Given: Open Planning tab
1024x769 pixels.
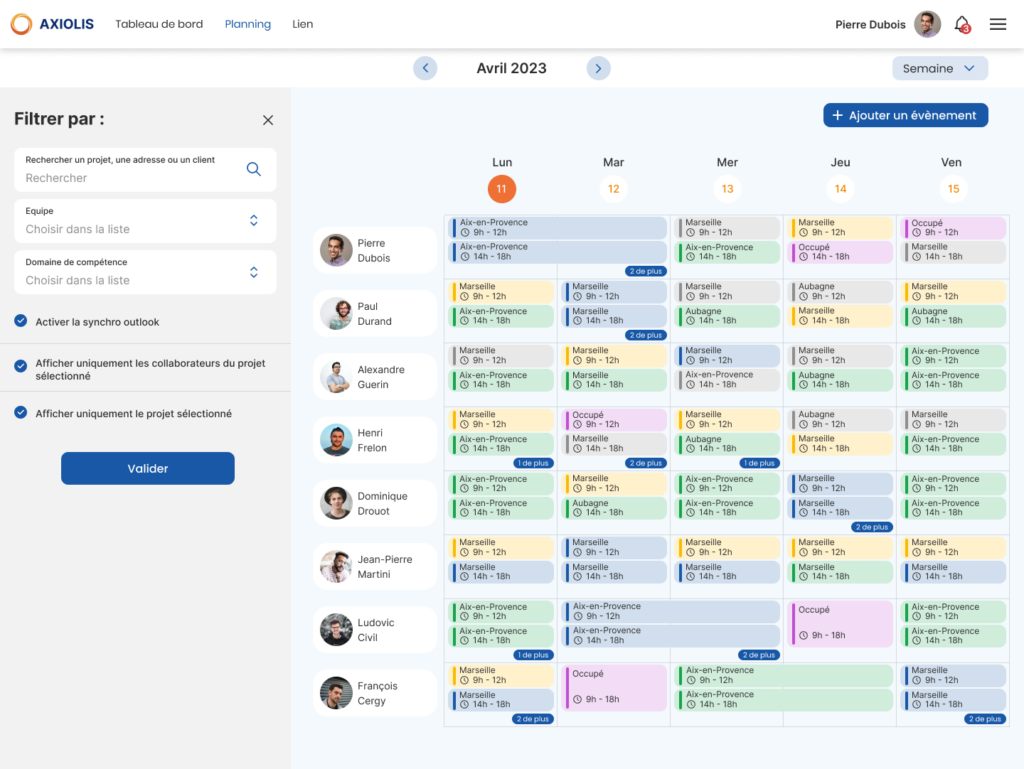Looking at the screenshot, I should tap(248, 24).
